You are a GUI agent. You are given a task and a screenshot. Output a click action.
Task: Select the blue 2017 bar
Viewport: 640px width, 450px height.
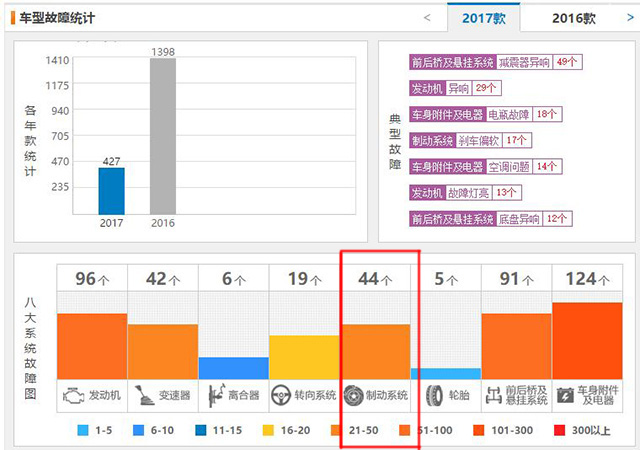click(x=111, y=191)
